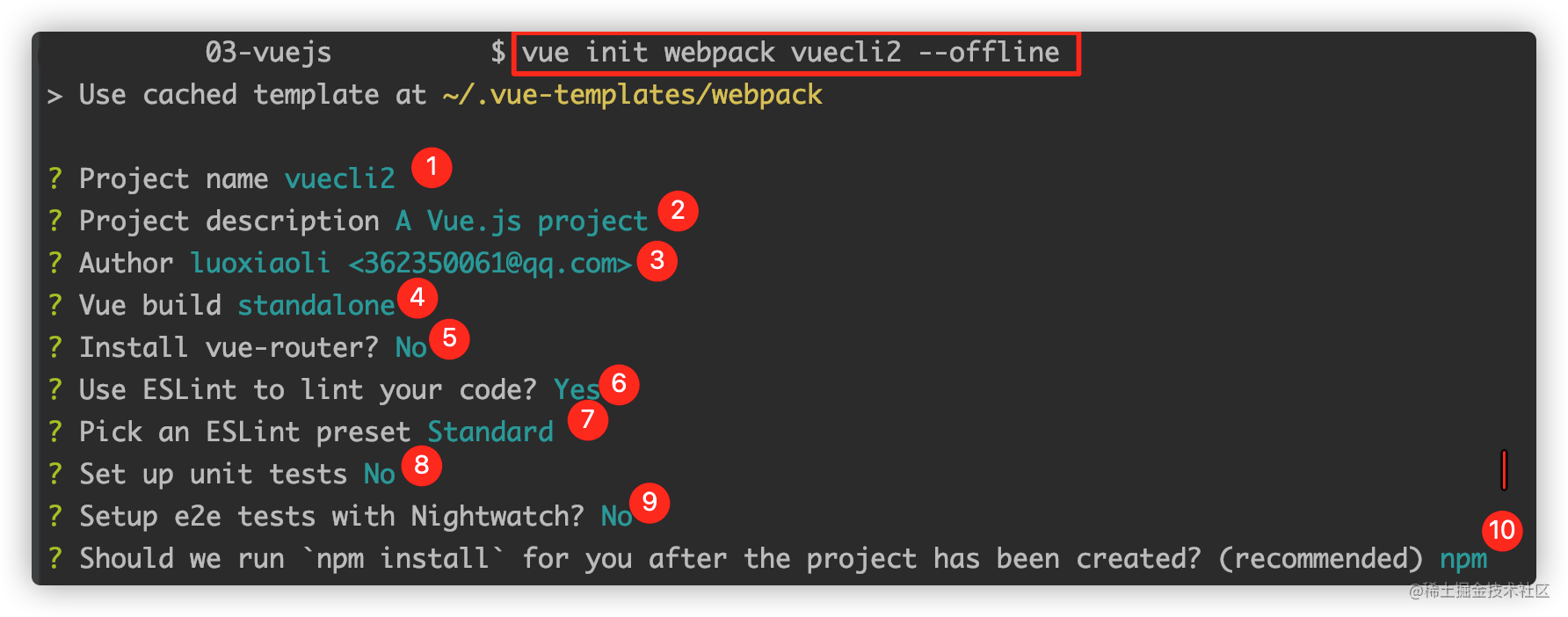
Task: Click the 'npm' answer on the last line
Action: click(1463, 559)
